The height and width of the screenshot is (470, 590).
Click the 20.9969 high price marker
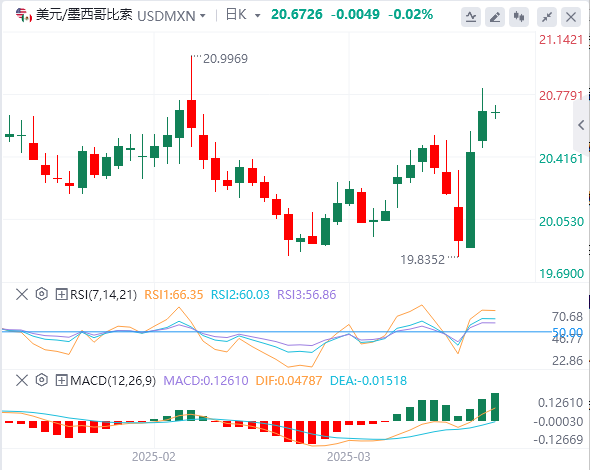tap(225, 59)
